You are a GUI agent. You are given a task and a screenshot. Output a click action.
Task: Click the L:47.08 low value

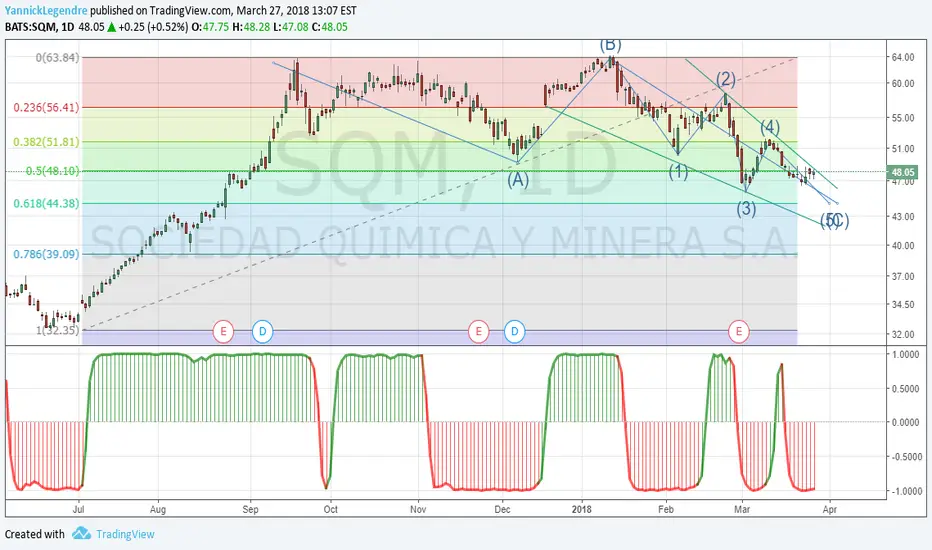(x=291, y=27)
